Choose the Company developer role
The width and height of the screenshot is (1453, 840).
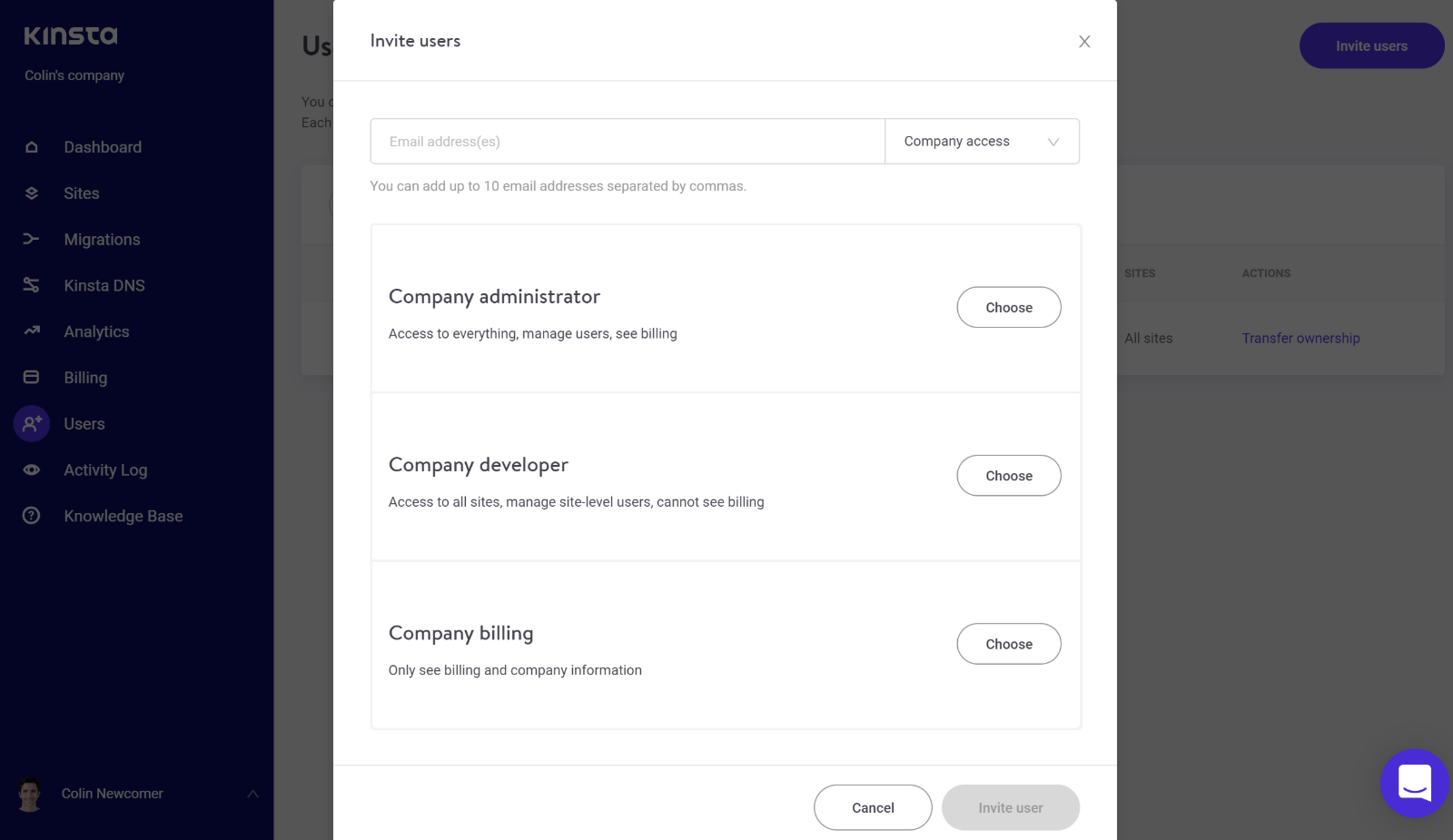click(x=1009, y=476)
